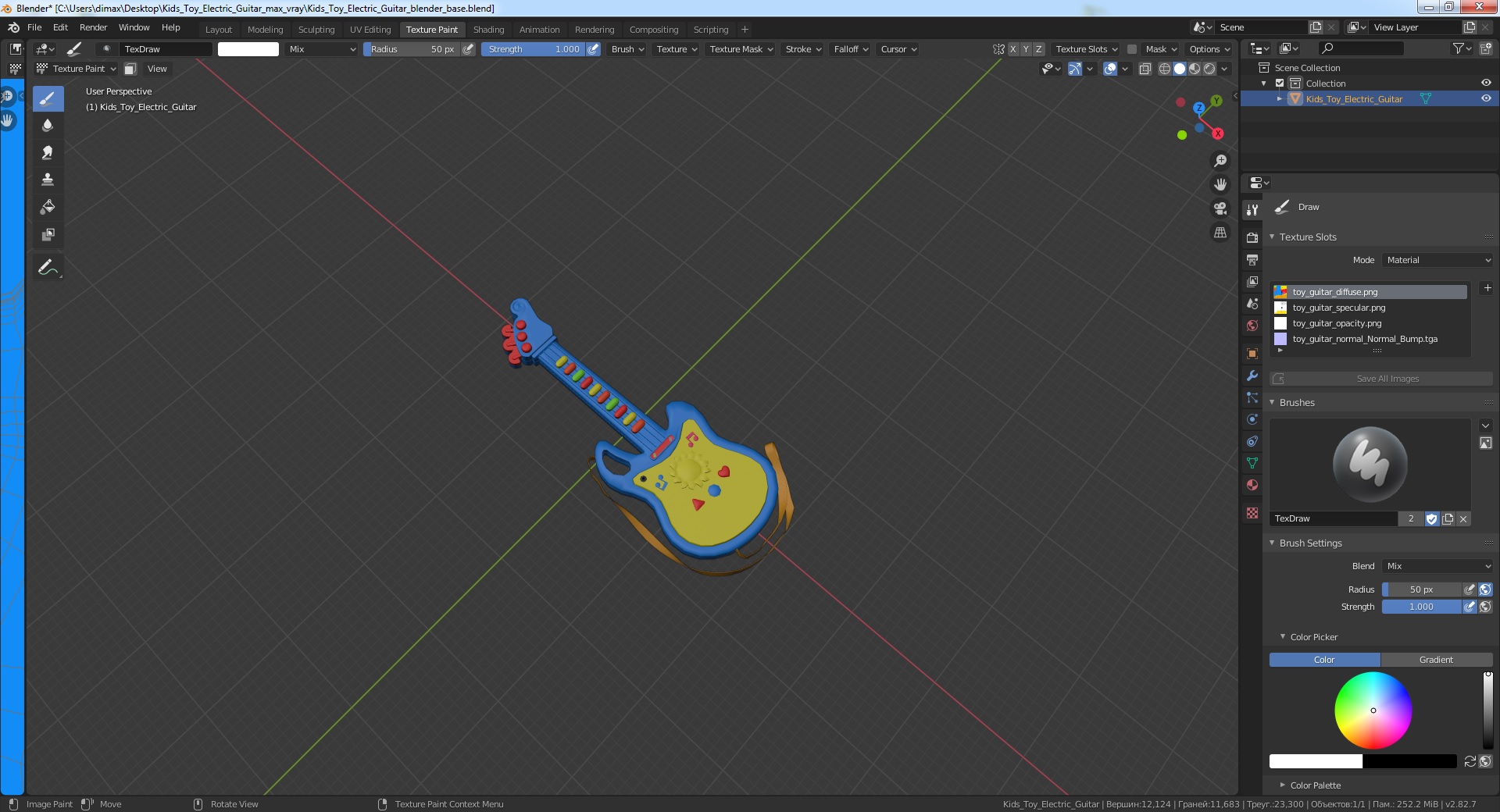Switch to the Shading workspace tab
This screenshot has height=812, width=1500.
[488, 30]
